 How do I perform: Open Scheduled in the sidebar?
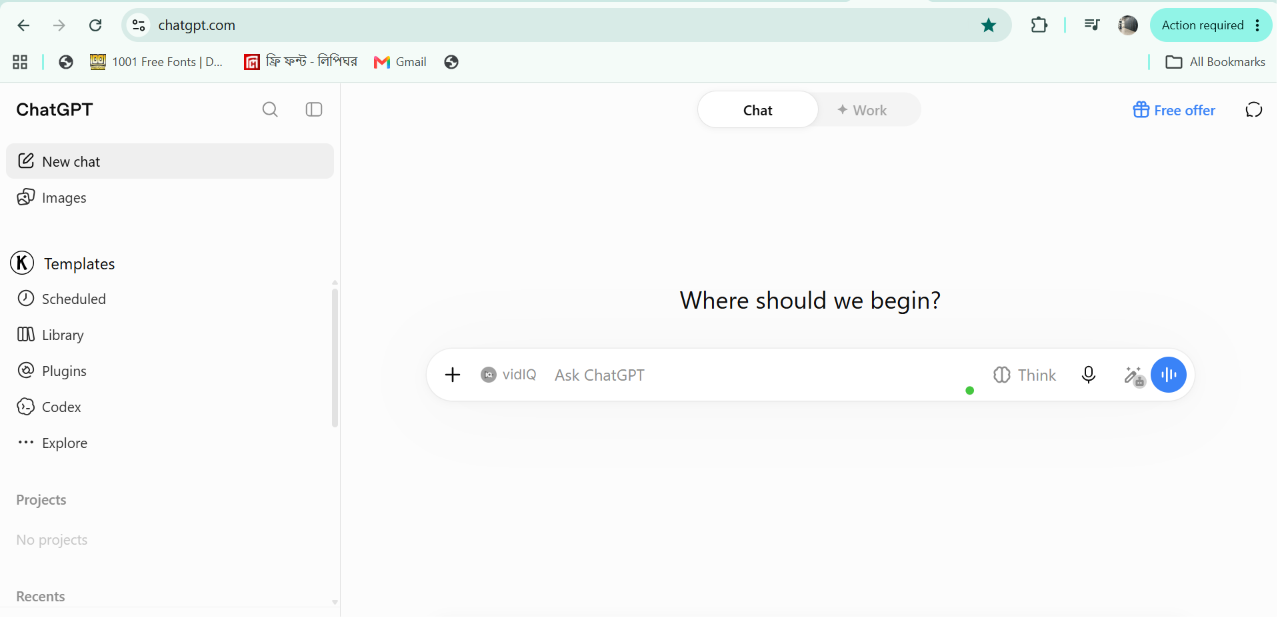click(x=170, y=299)
